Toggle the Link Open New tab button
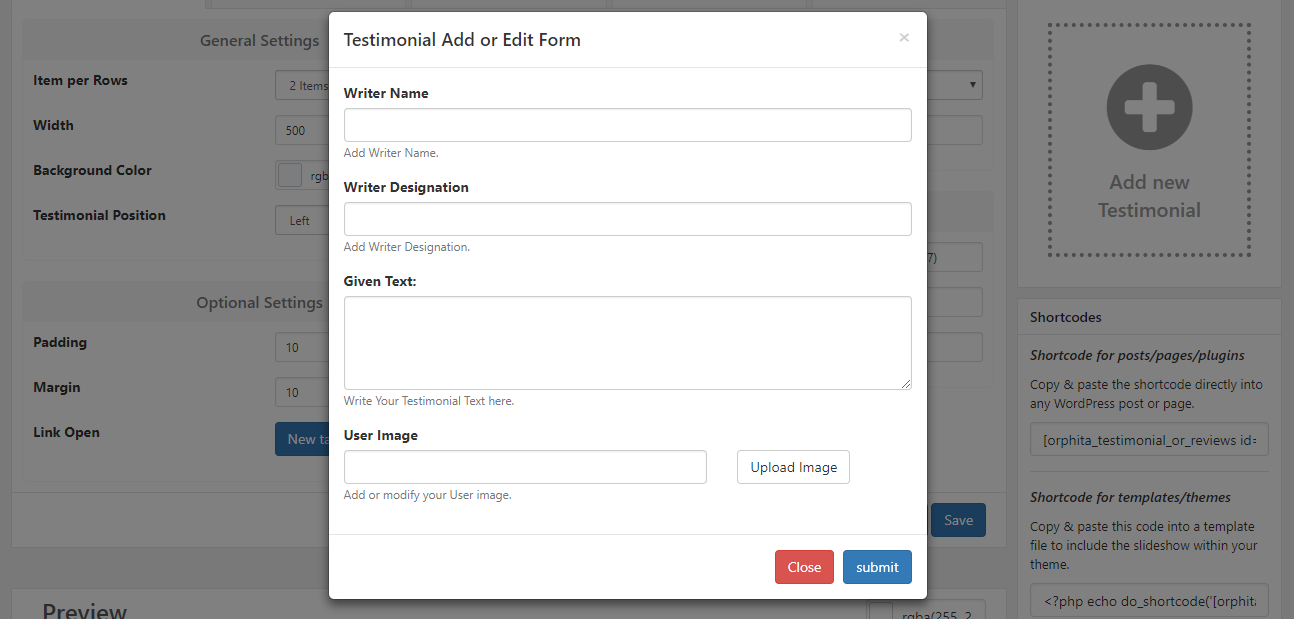The width and height of the screenshot is (1294, 619). (x=303, y=439)
